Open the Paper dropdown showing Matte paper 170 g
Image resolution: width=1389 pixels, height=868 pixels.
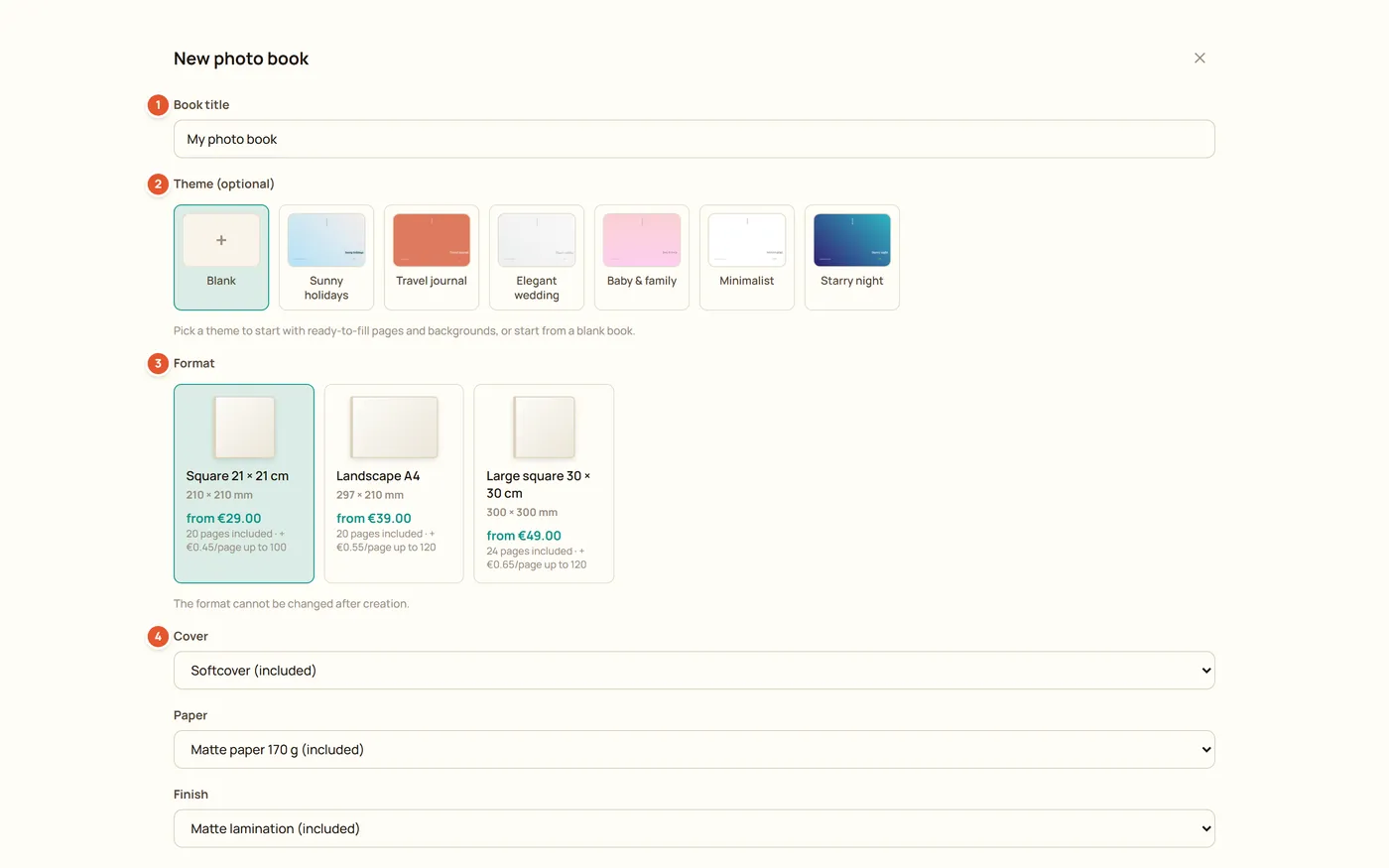[694, 750]
